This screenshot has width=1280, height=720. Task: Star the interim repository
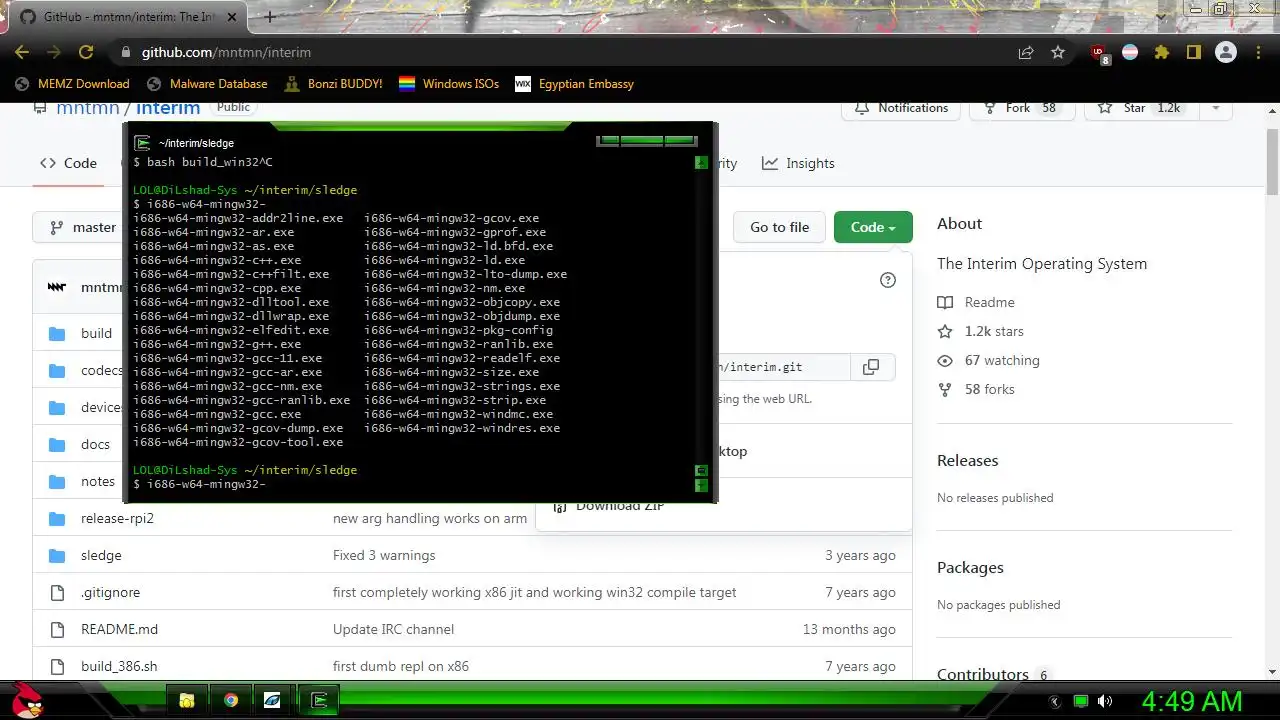click(1140, 107)
